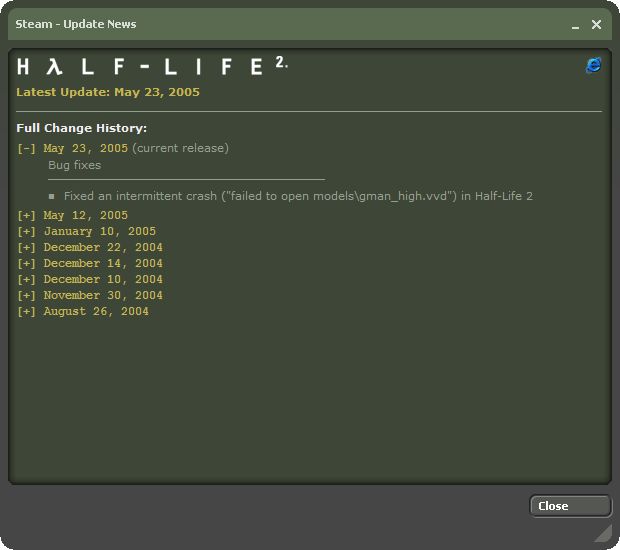
Task: Click the May 12, 2005 date link
Action: (x=86, y=215)
